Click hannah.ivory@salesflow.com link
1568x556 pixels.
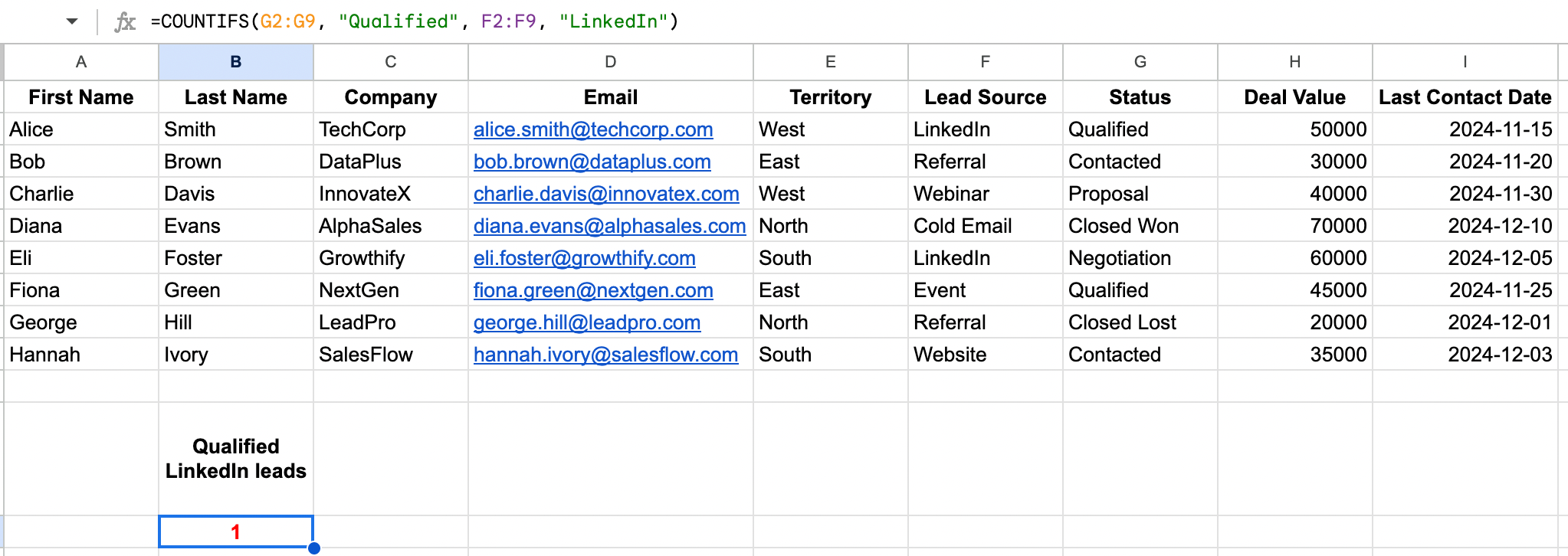[605, 355]
